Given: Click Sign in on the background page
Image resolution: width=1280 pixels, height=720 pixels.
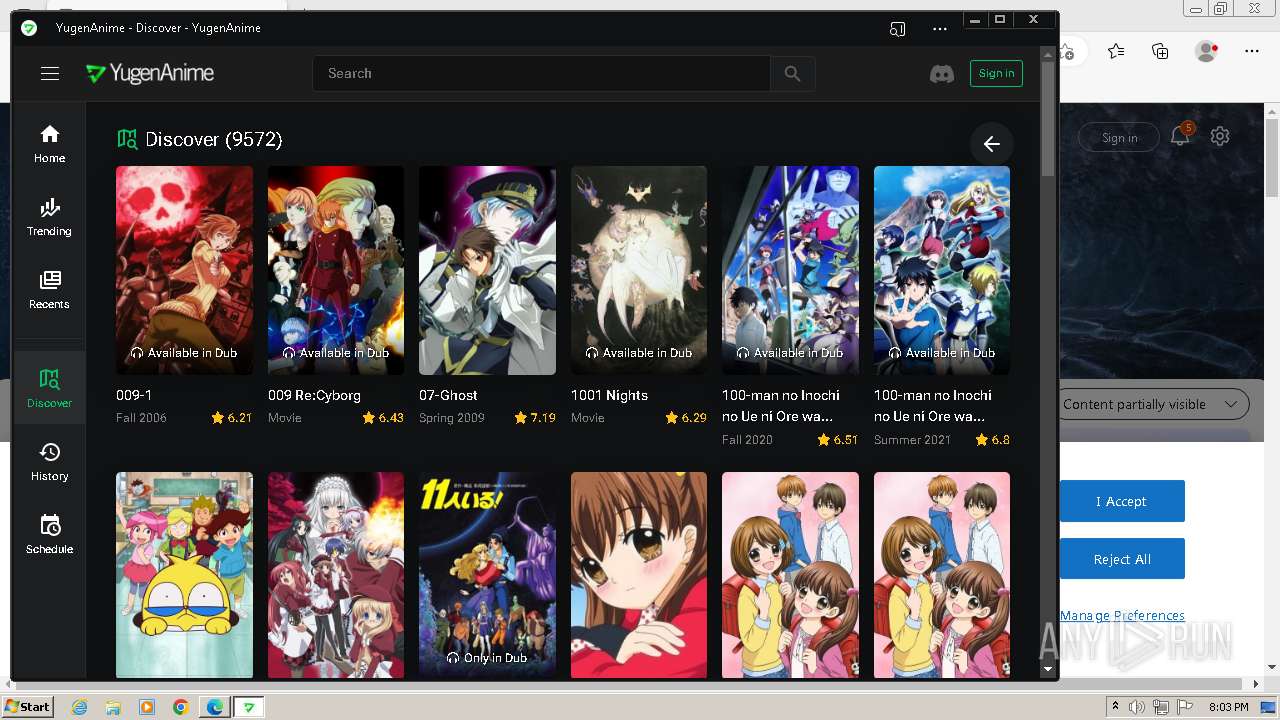Looking at the screenshot, I should 1119,138.
